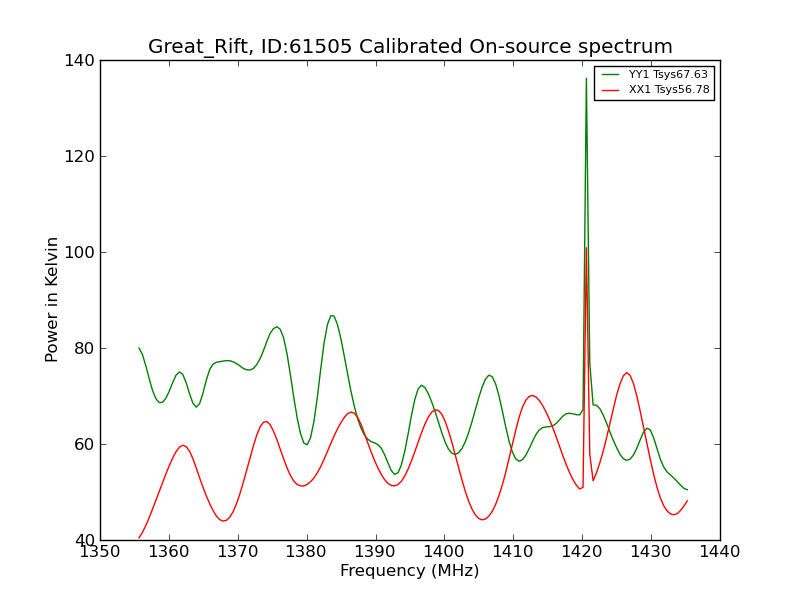Click the green YY1 spike peak near 1420 MHz
Viewport: 800px width, 600px height.
pyautogui.click(x=586, y=79)
